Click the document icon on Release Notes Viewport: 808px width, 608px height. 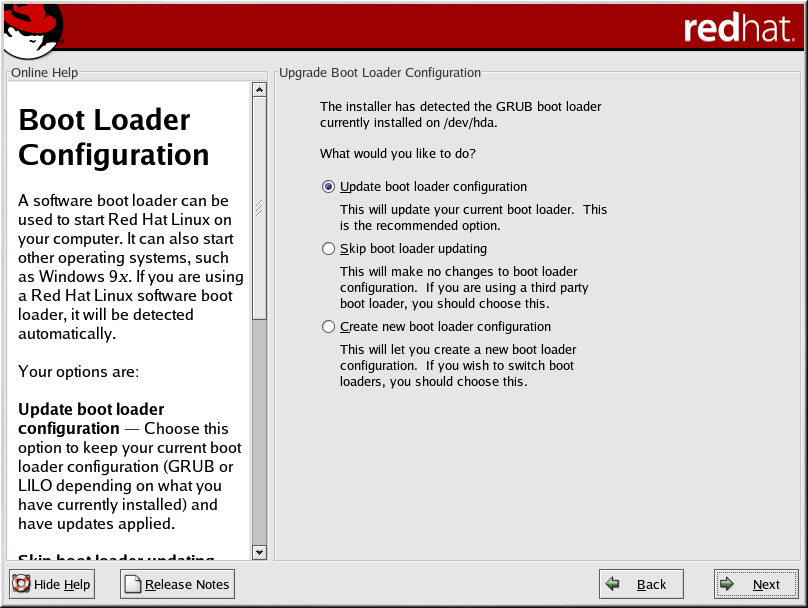pos(133,584)
